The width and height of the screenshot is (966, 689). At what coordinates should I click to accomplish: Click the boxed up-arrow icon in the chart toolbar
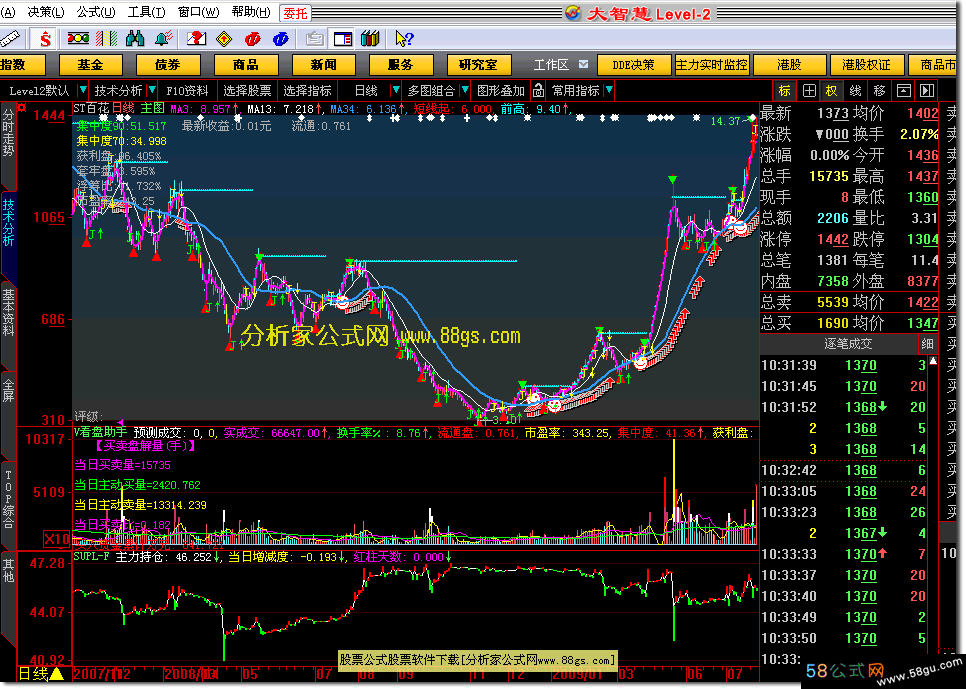tap(904, 91)
